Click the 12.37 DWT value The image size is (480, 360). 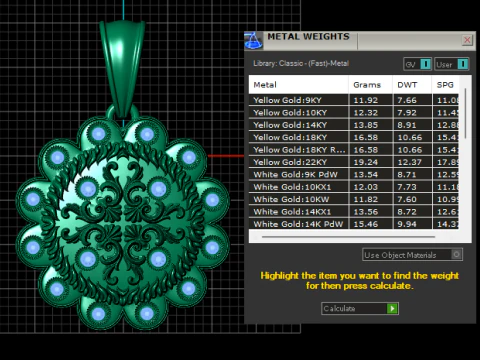pyautogui.click(x=410, y=162)
